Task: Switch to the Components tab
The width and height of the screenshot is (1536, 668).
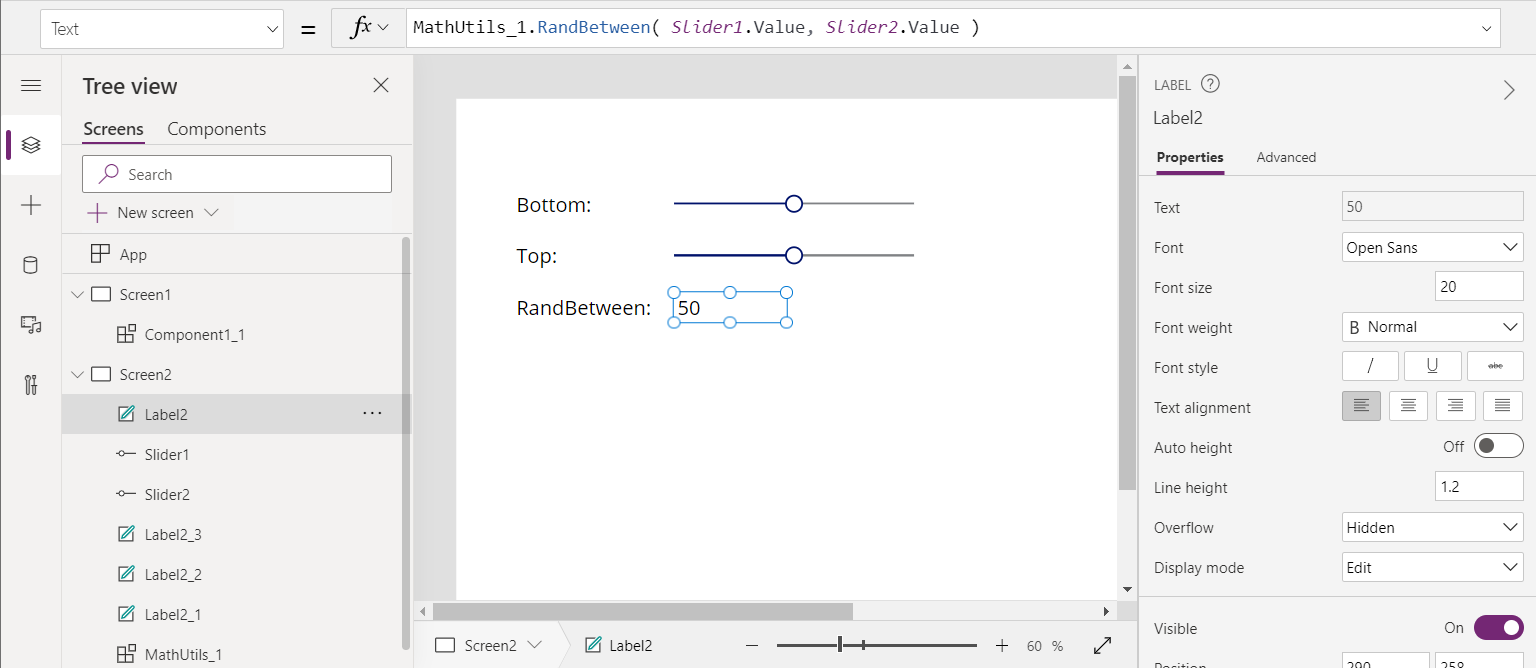Action: 217,129
